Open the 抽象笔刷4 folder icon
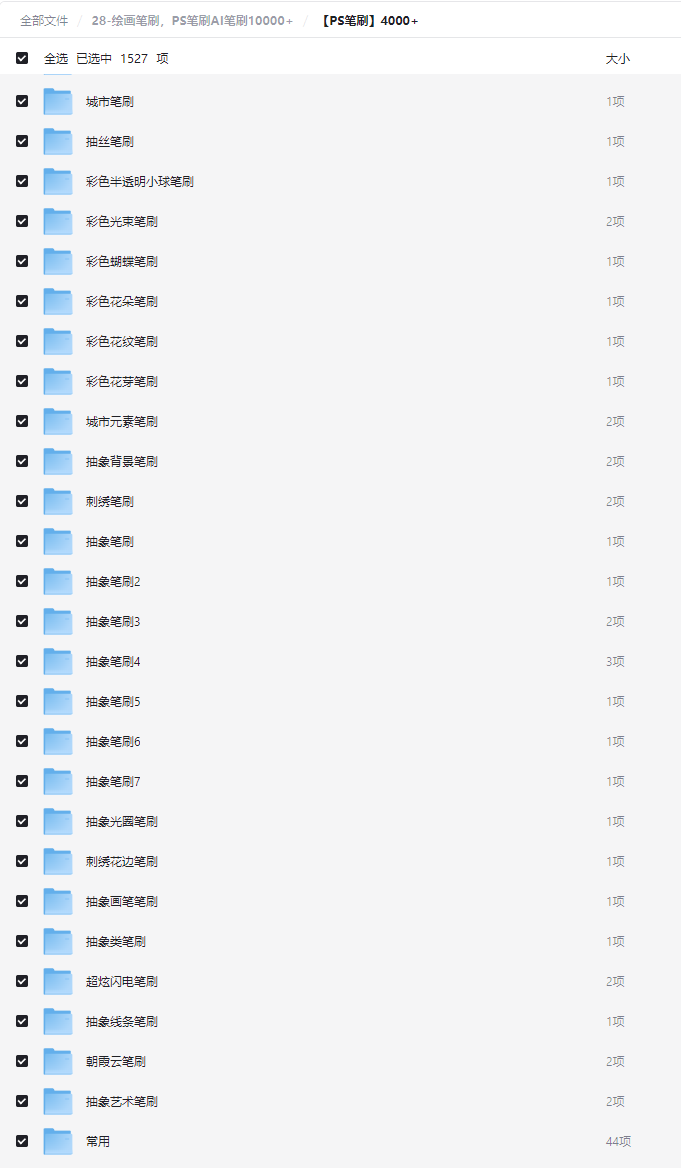Image resolution: width=681 pixels, height=1168 pixels. click(x=57, y=661)
